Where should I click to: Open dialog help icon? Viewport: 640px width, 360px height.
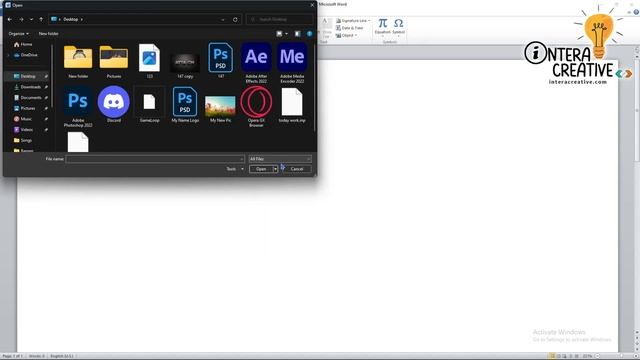pyautogui.click(x=309, y=33)
